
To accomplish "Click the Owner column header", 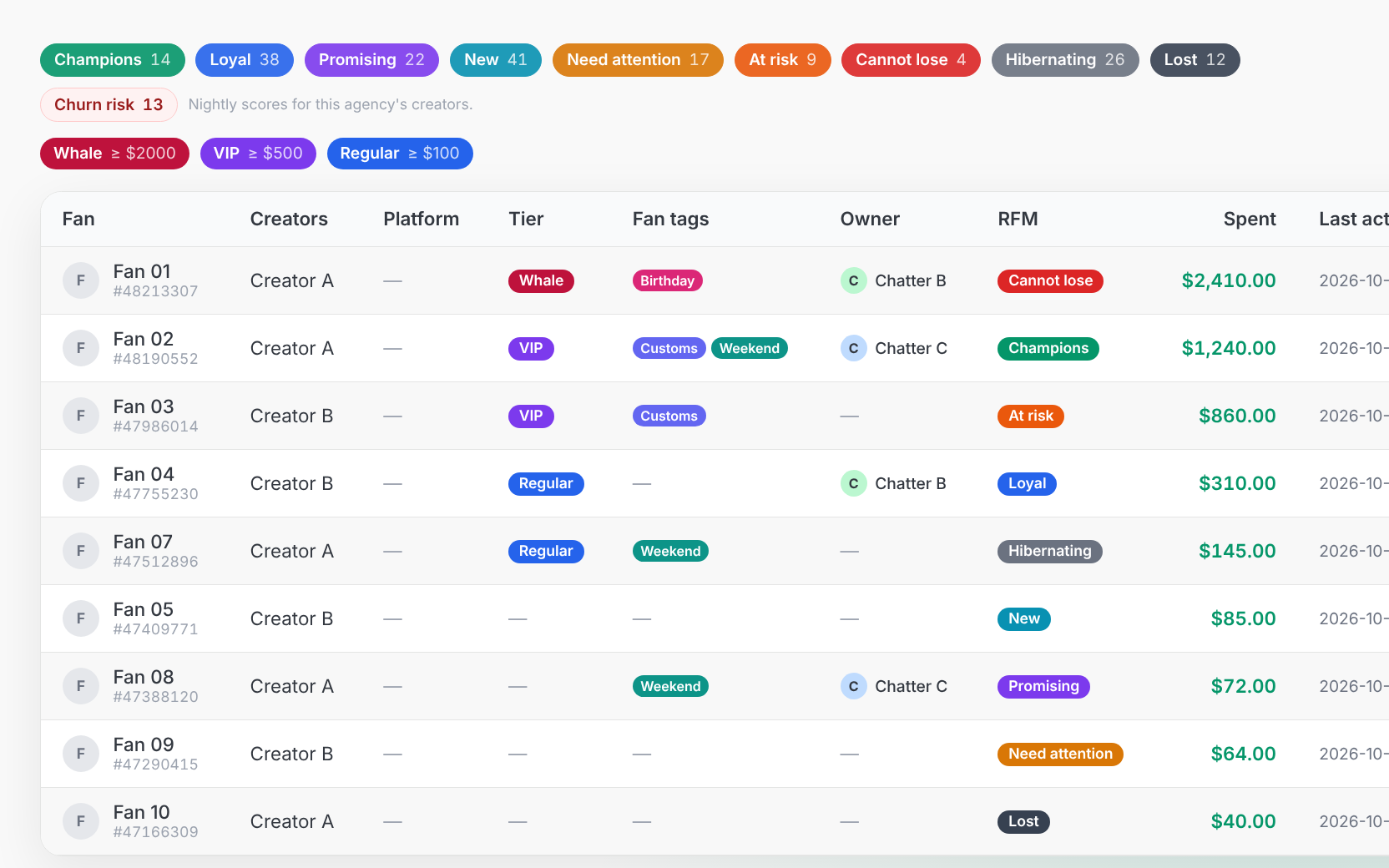I will point(870,220).
